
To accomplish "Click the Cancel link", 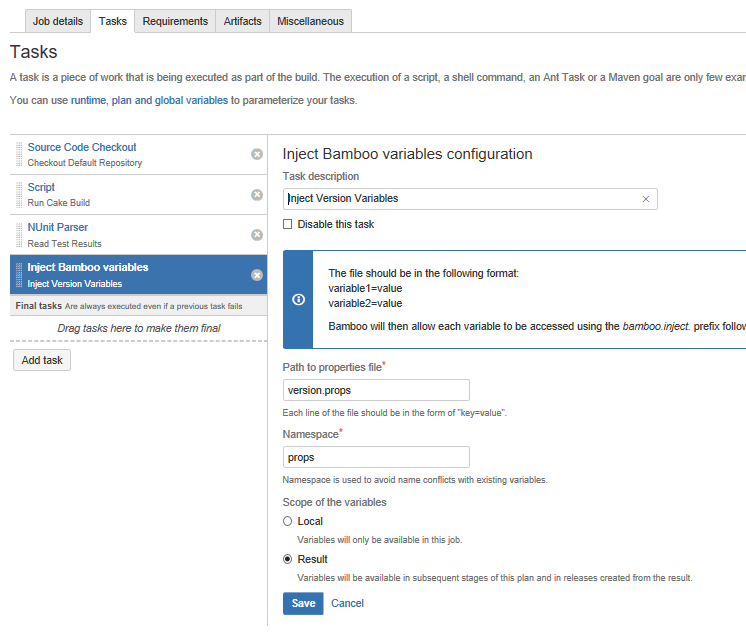I will pos(347,603).
